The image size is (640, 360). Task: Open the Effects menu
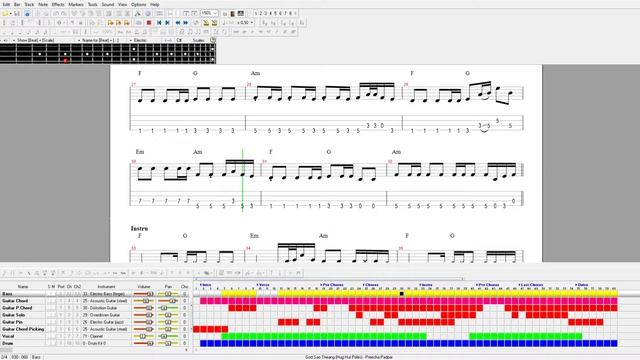tap(58, 4)
